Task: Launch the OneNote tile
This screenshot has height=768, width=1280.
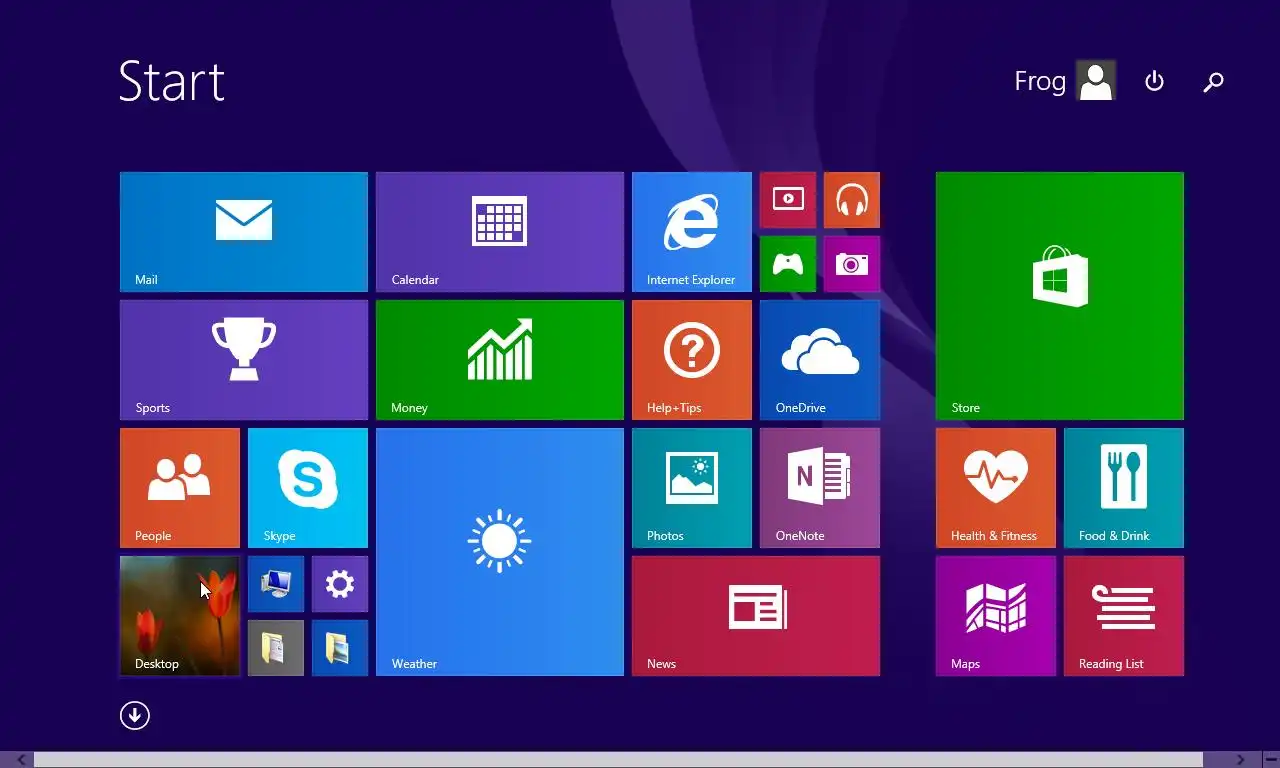Action: click(820, 488)
